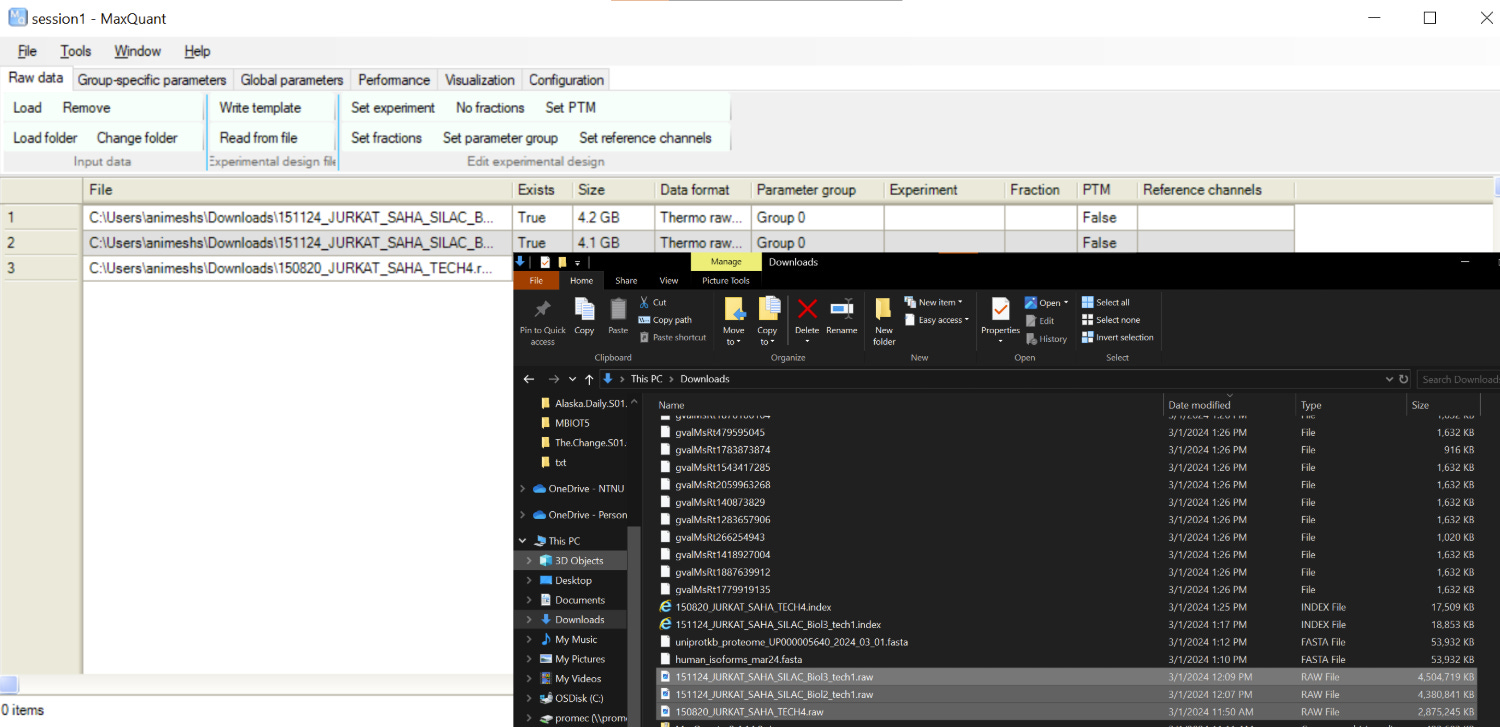
Task: Click Invert selection in Explorer ribbon
Action: (1117, 337)
